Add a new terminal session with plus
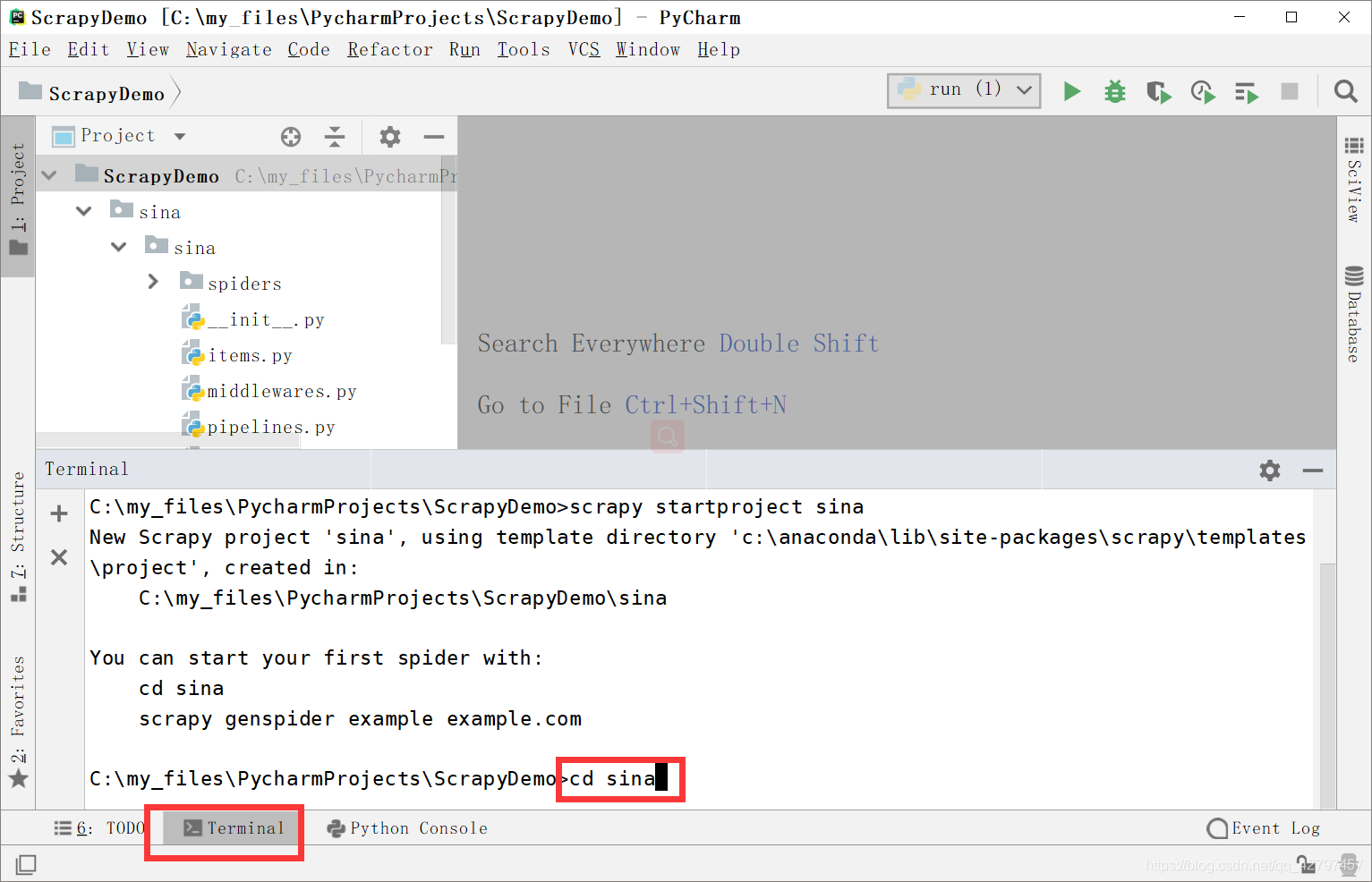 (x=59, y=513)
